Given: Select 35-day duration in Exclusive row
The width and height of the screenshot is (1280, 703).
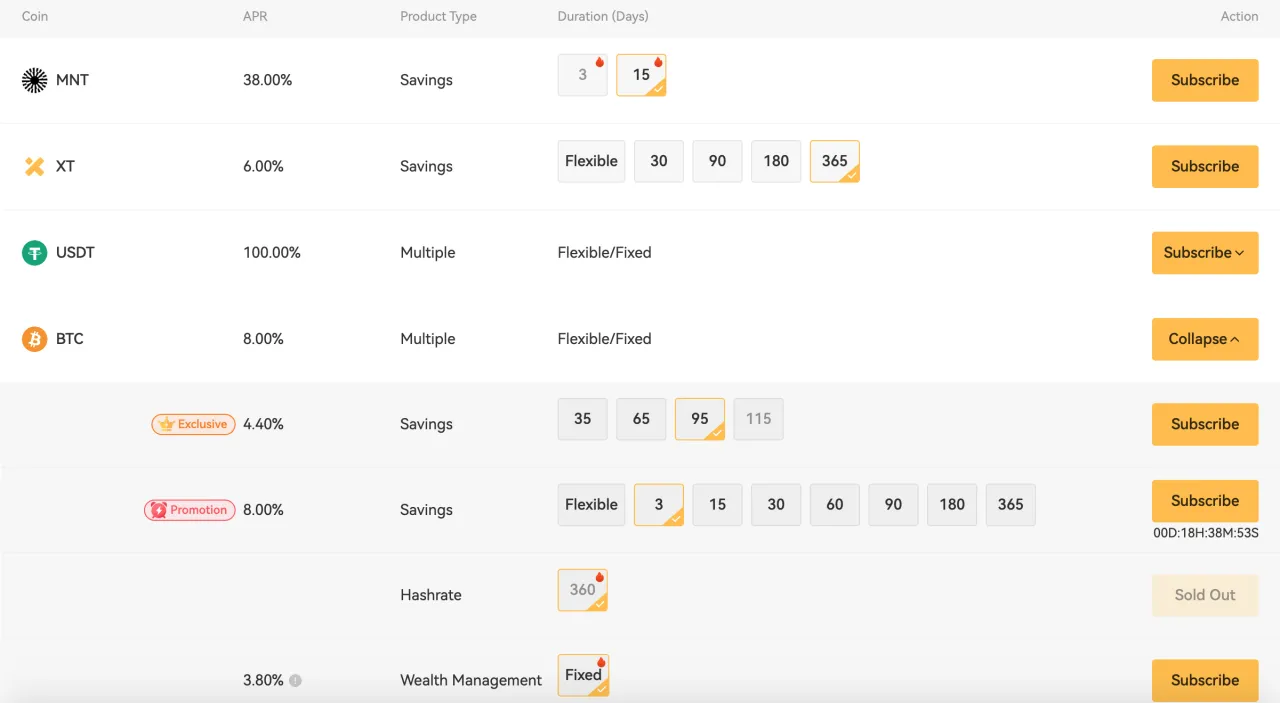Looking at the screenshot, I should click(583, 419).
